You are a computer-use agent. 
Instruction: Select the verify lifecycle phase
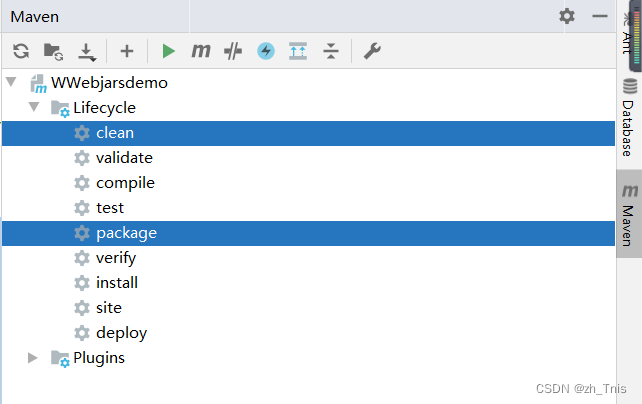pos(308,258)
